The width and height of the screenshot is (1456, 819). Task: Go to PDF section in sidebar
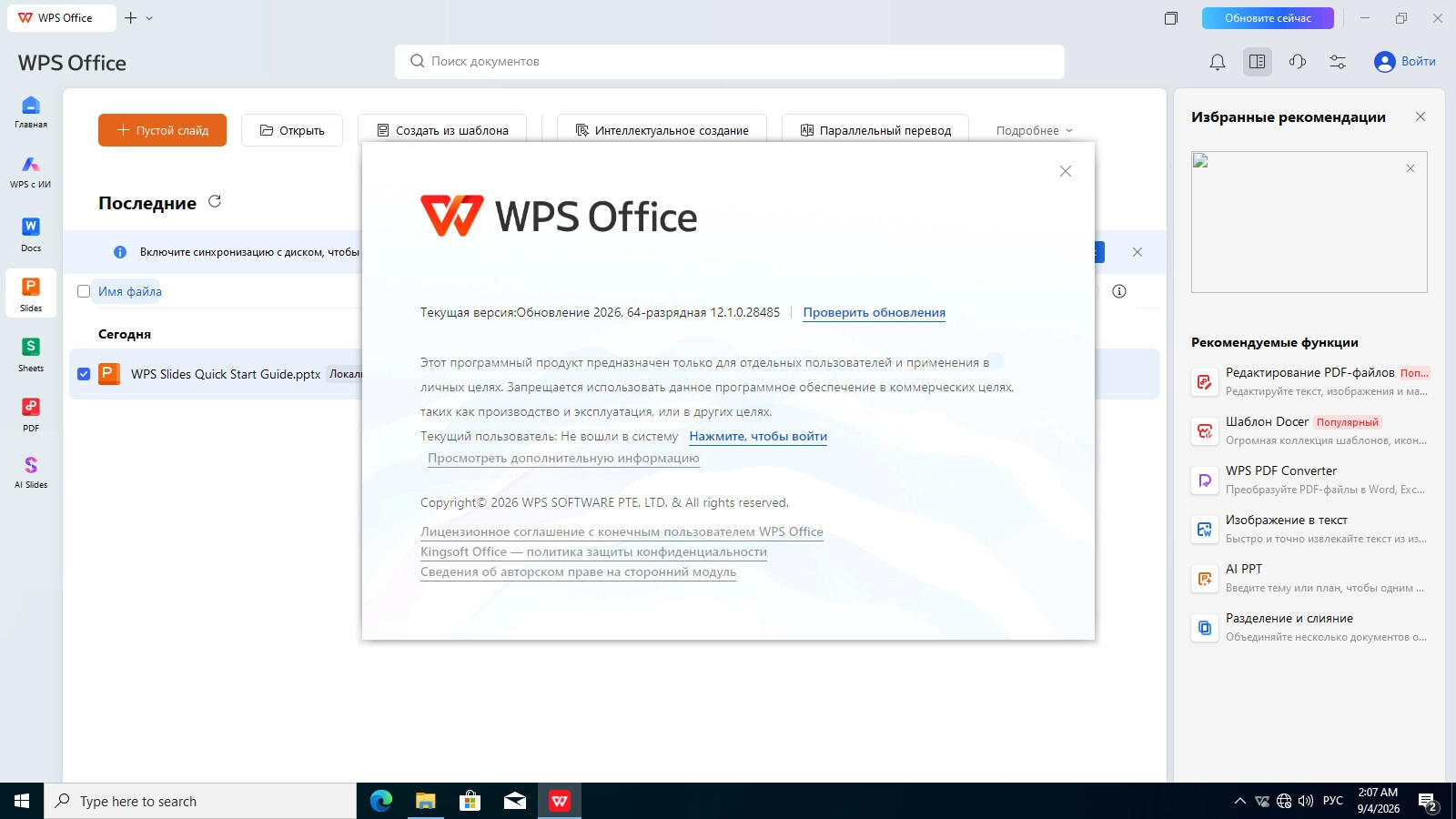point(31,414)
